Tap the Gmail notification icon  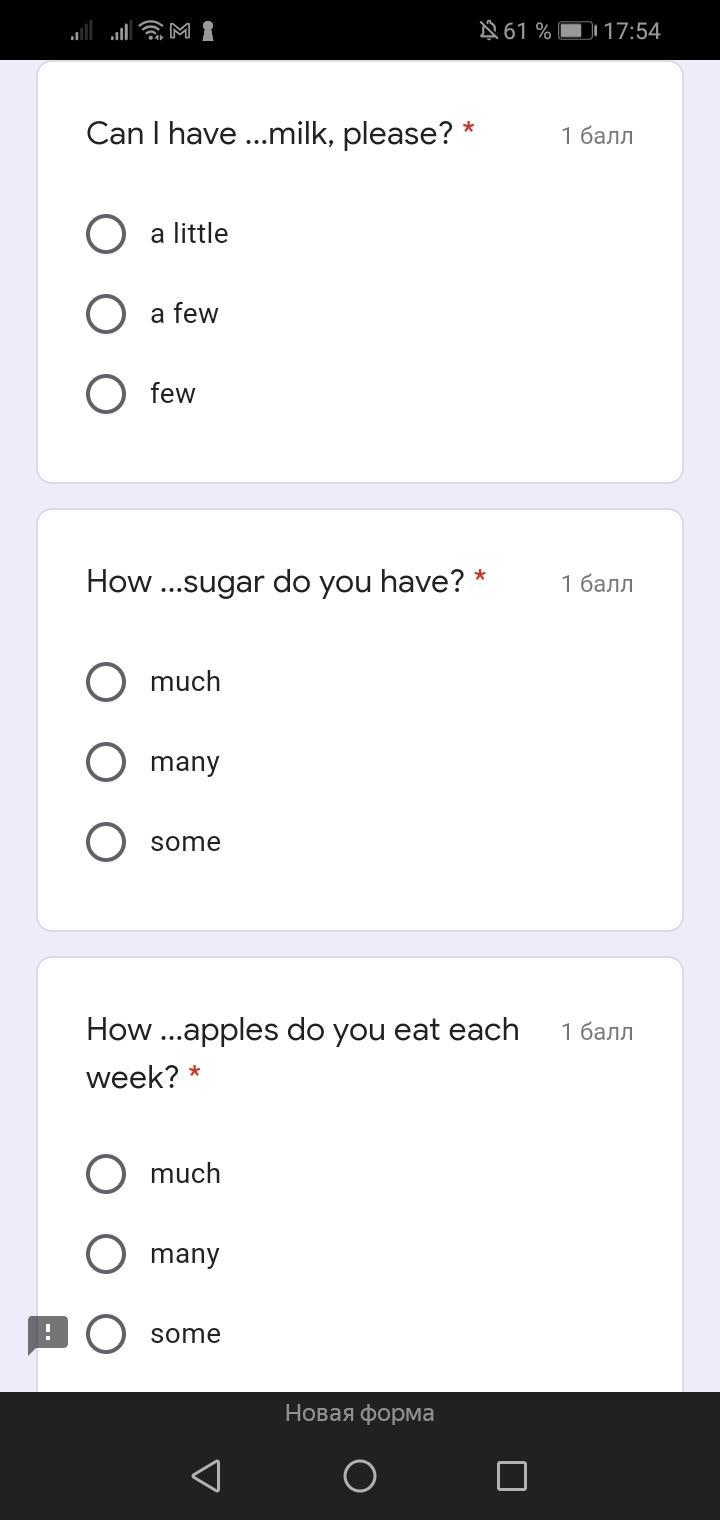180,31
